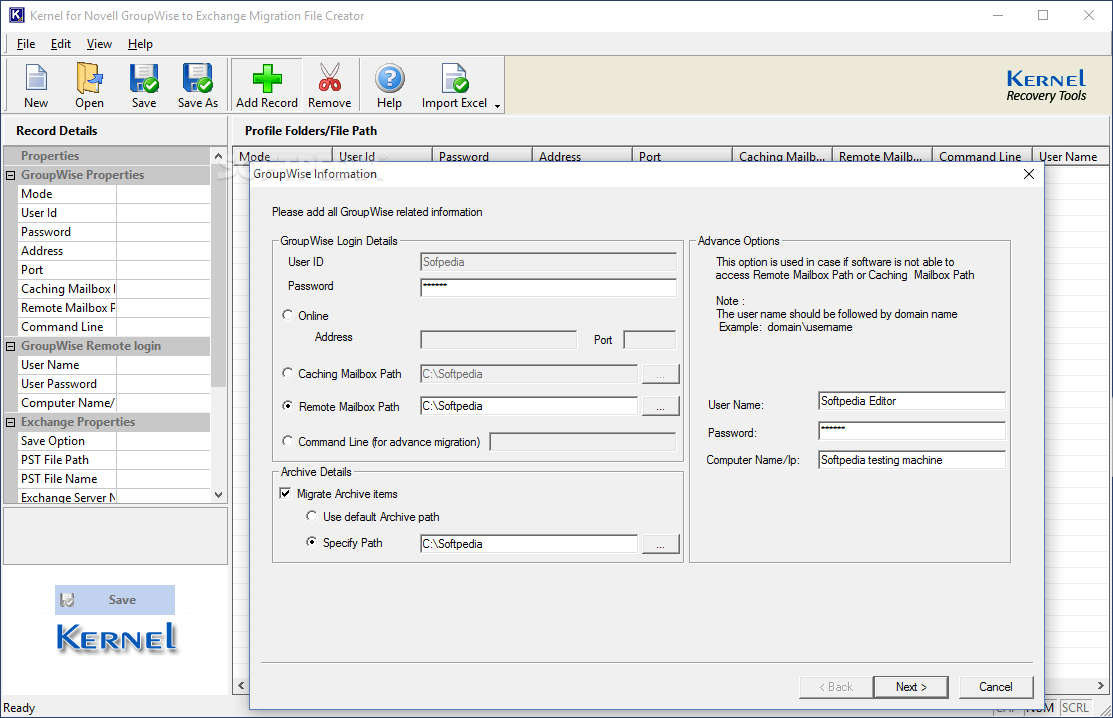Select the Specify Path radio button
The image size is (1113, 718).
pyautogui.click(x=311, y=542)
